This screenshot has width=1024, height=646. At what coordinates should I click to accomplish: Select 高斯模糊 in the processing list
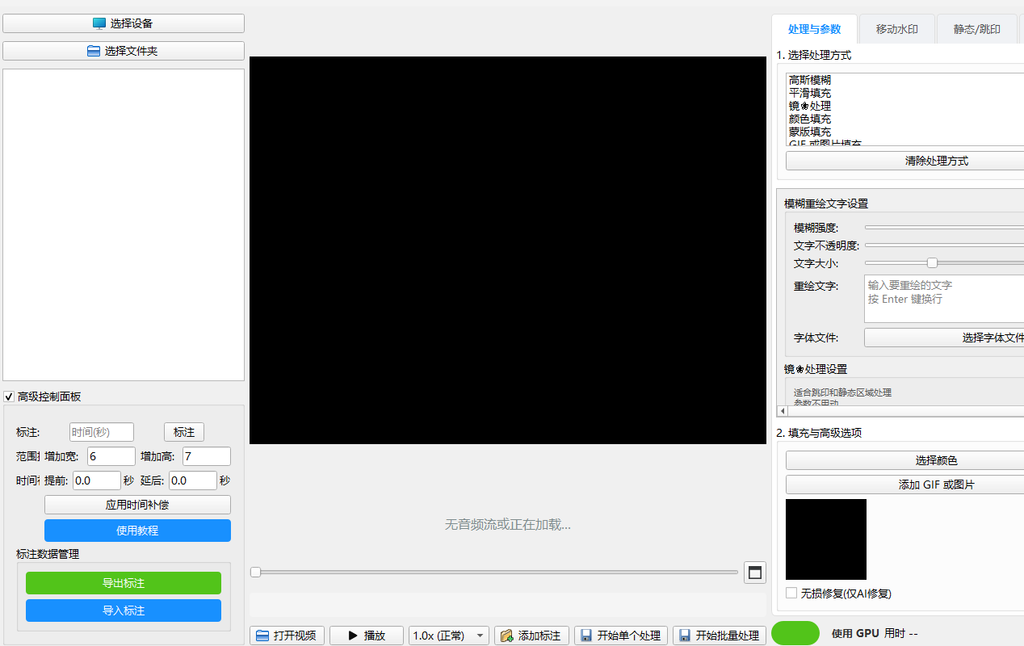[810, 80]
